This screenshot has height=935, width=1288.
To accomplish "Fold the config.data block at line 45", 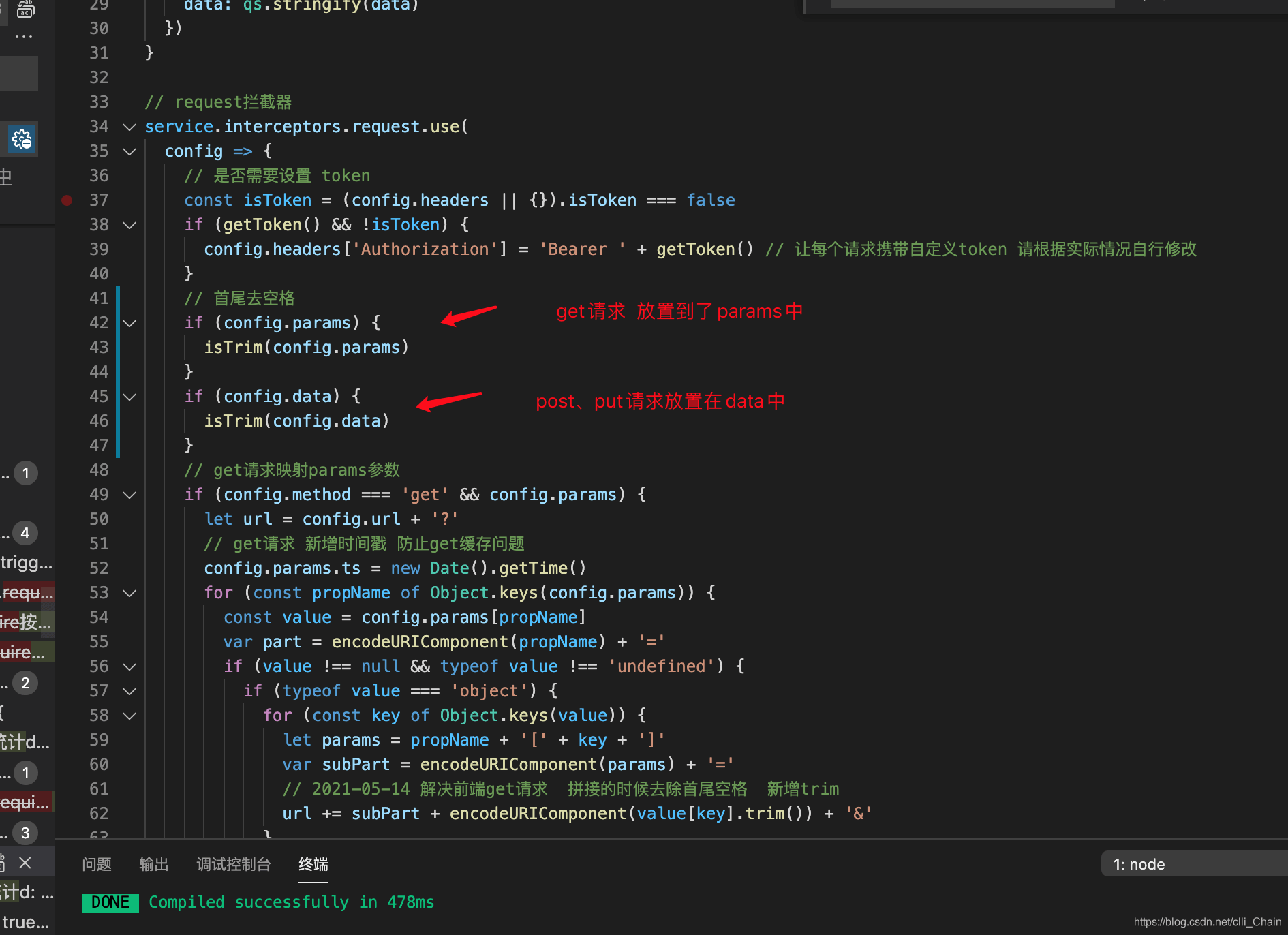I will coord(129,397).
